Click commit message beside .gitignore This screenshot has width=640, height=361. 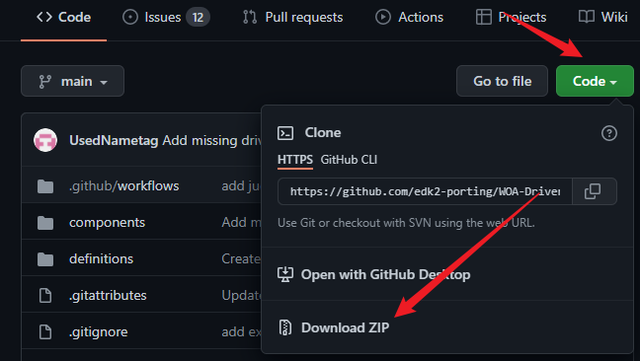241,332
